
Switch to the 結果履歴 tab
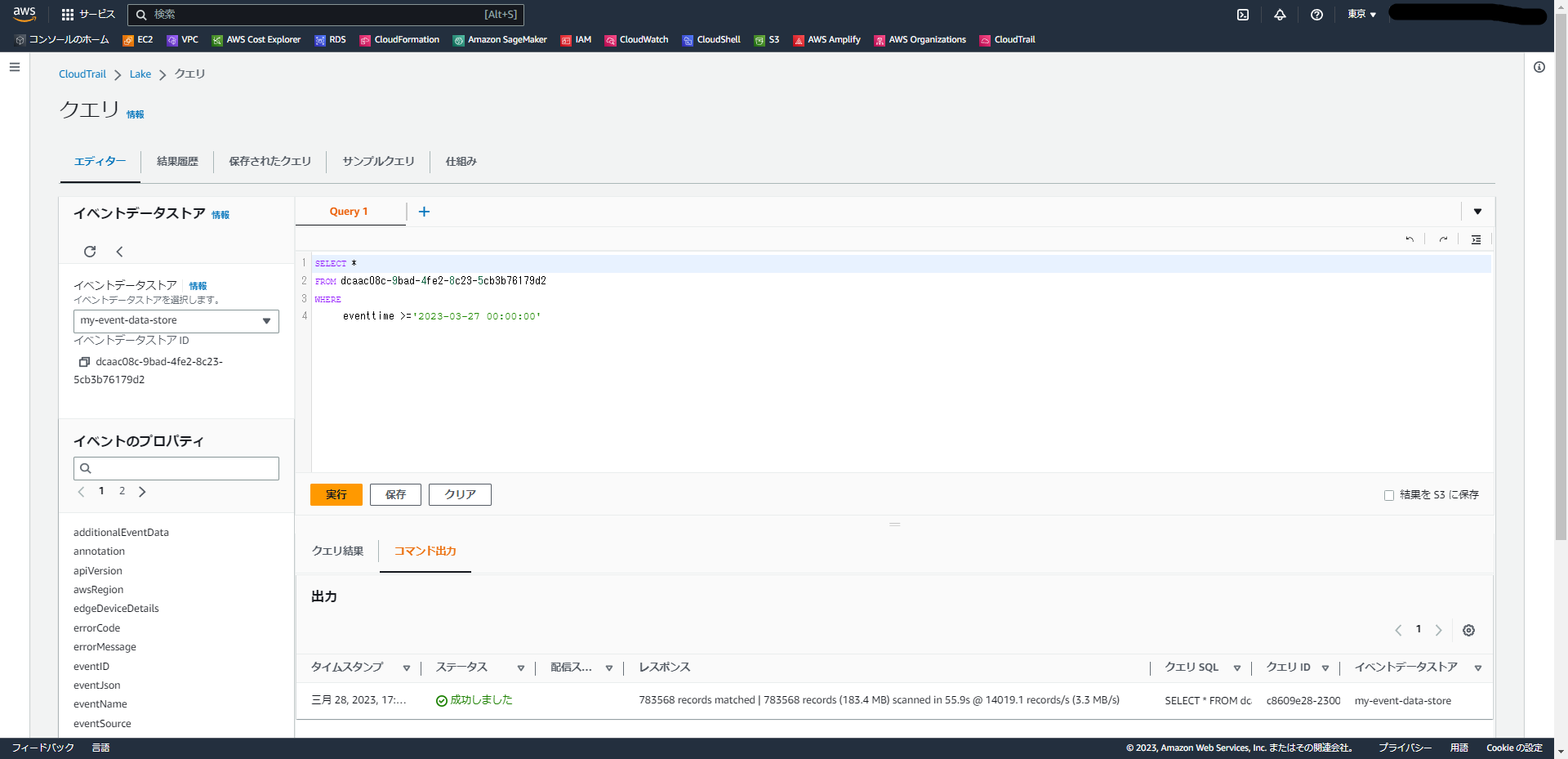177,162
